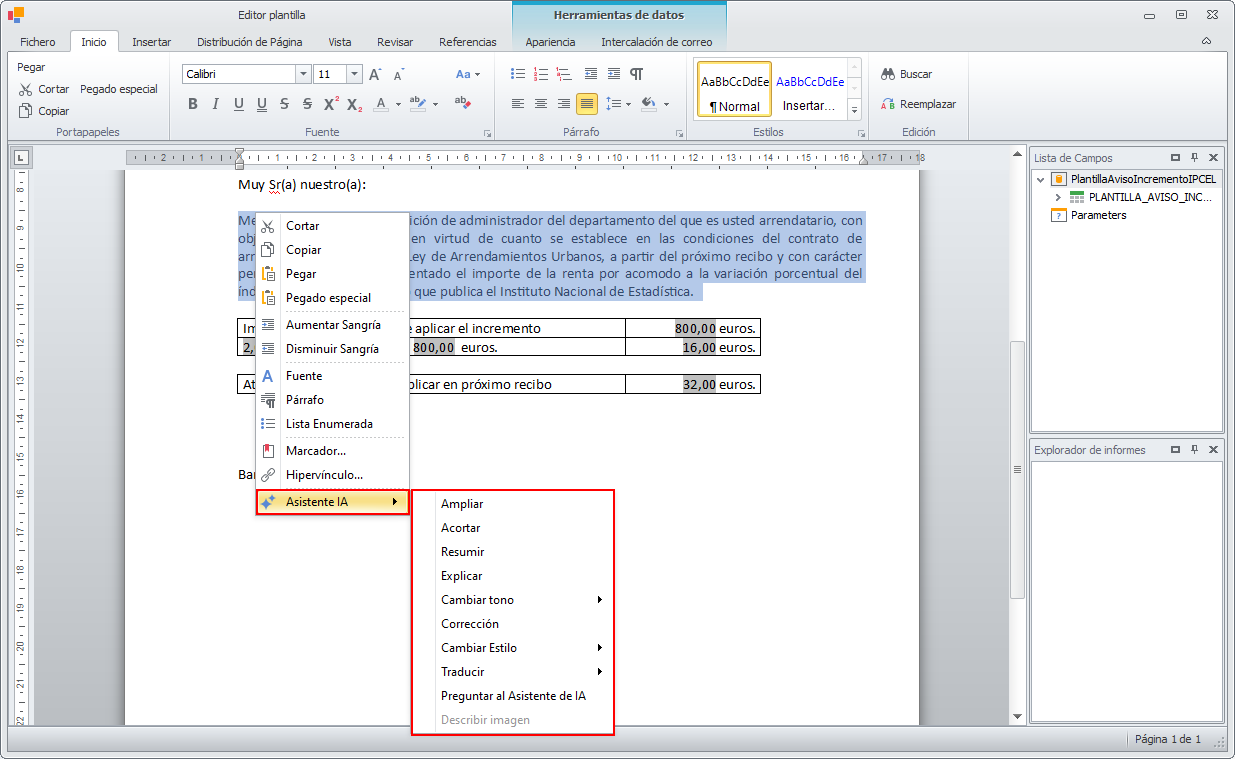Viewport: 1235px width, 759px height.
Task: Open the font color dropdown arrow
Action: pyautogui.click(x=398, y=104)
